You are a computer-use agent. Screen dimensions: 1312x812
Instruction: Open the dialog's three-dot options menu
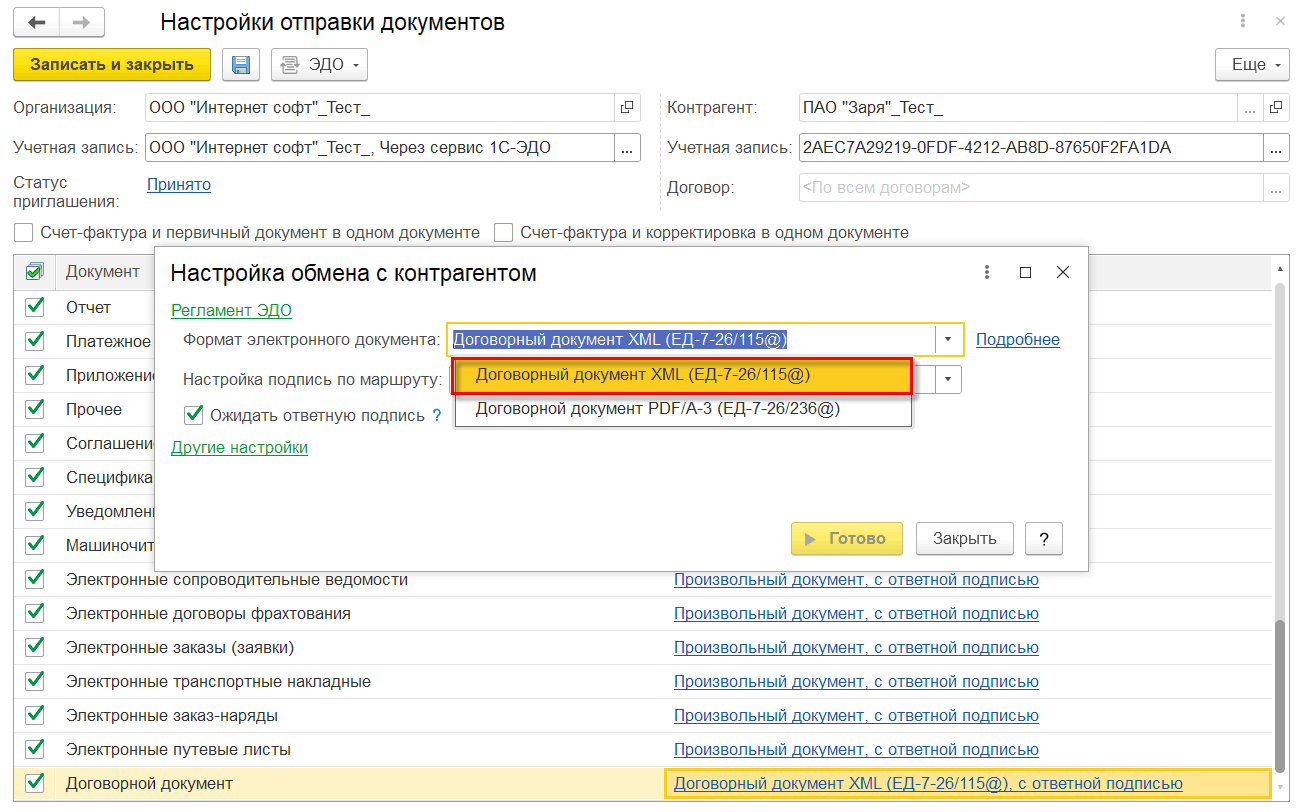pyautogui.click(x=987, y=272)
